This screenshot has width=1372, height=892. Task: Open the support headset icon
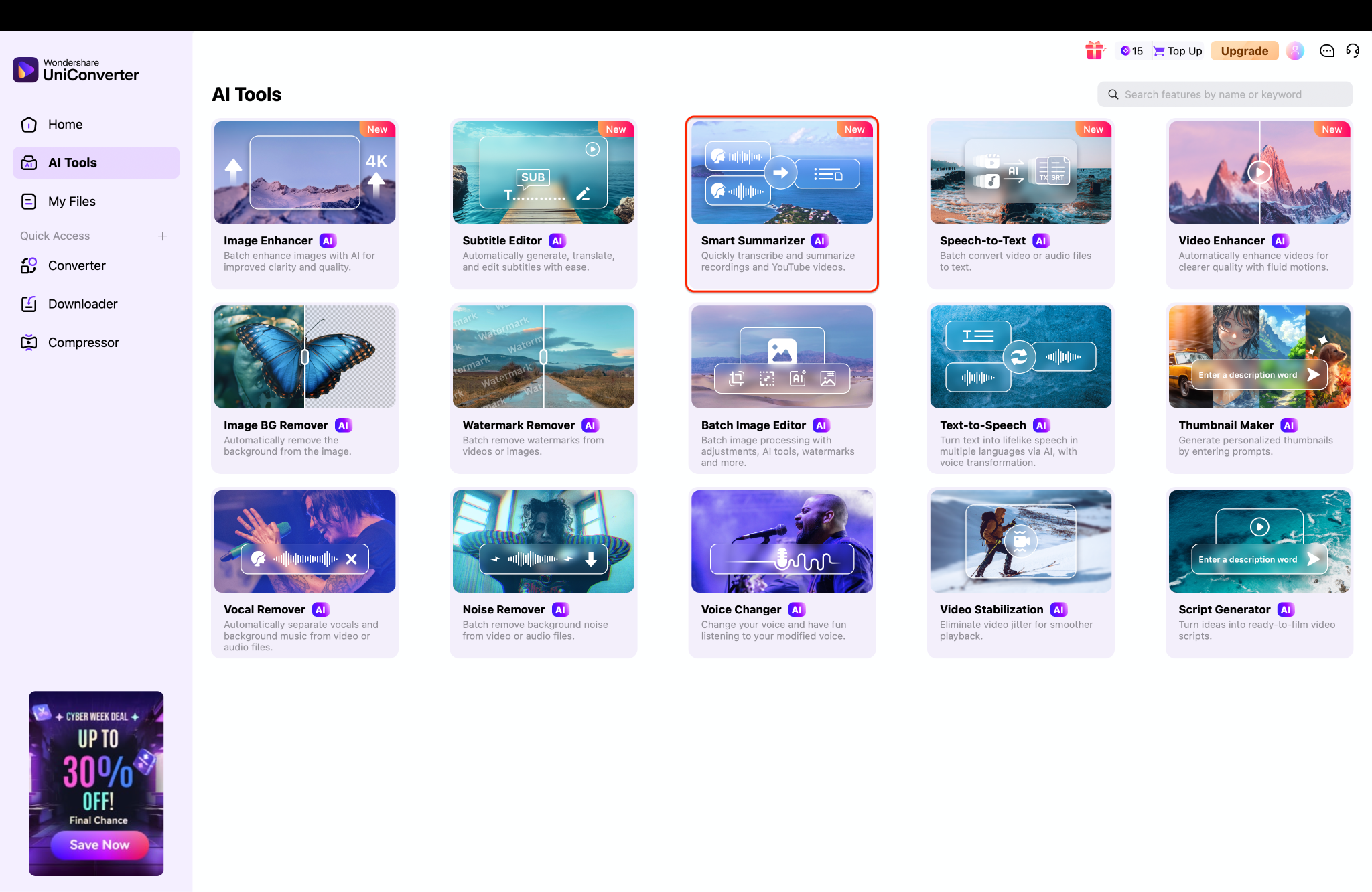click(x=1353, y=50)
